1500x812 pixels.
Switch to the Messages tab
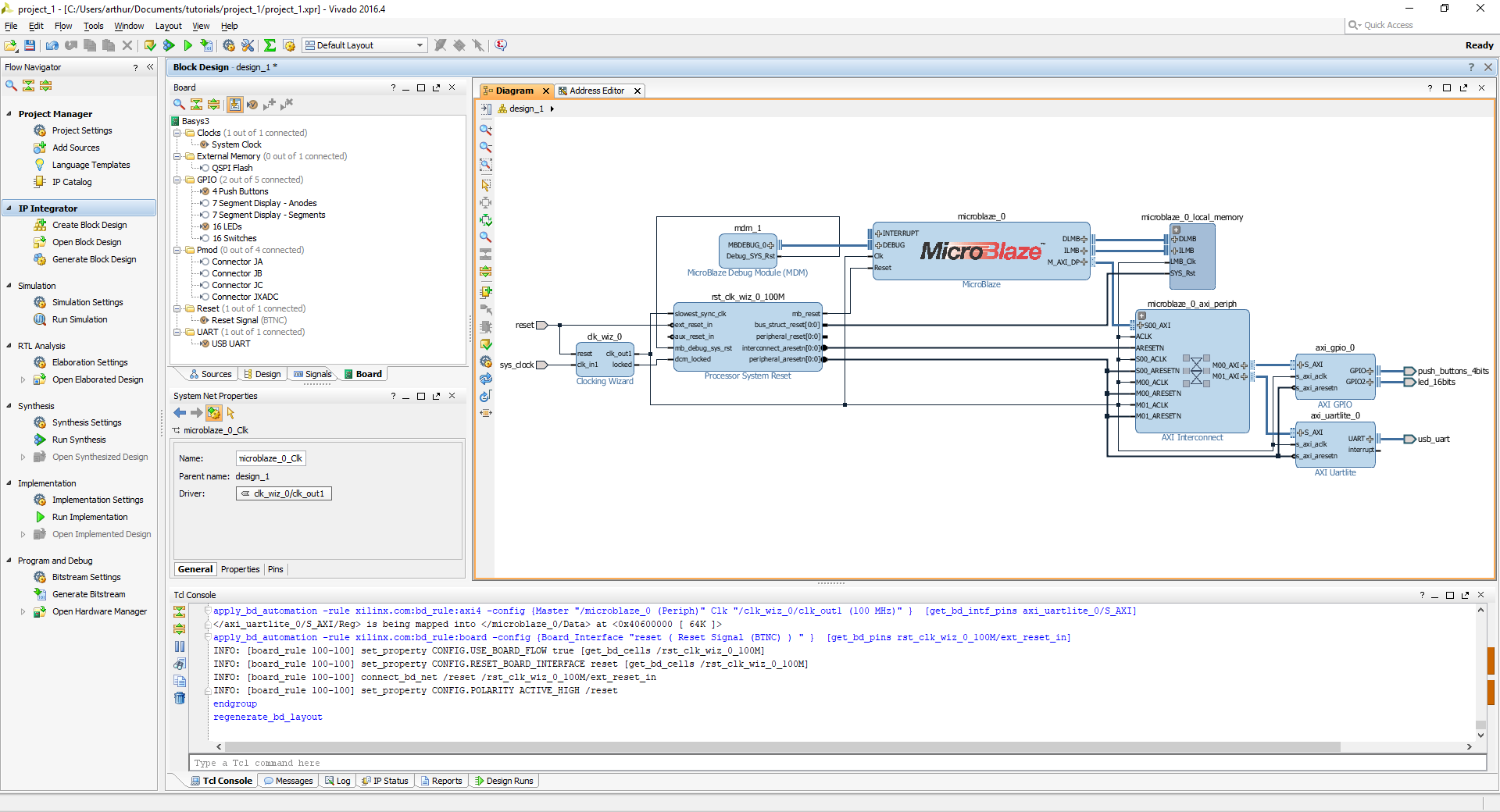[288, 781]
